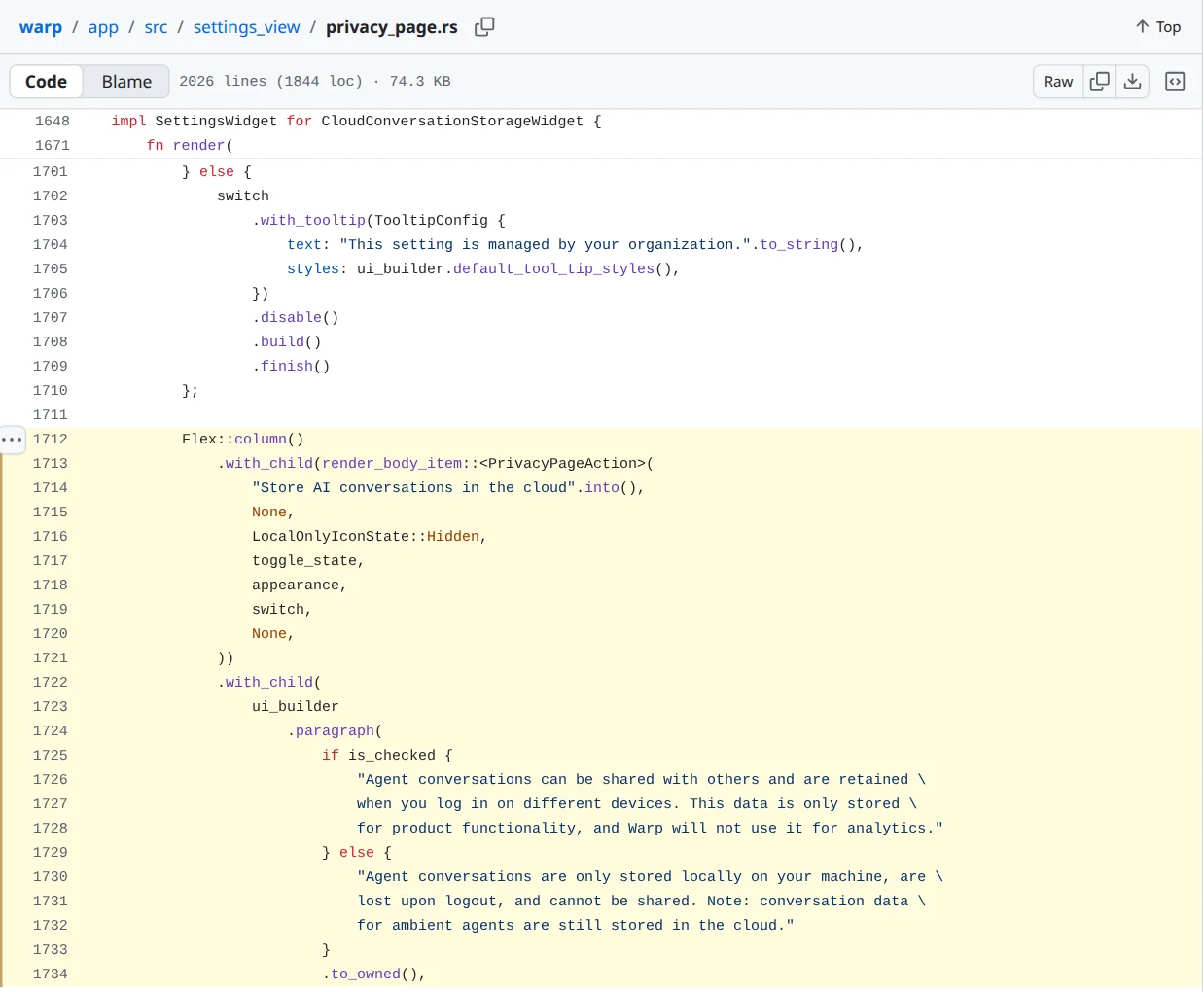Click the file size text 74.3 KB
Image resolution: width=1204 pixels, height=992 pixels.
[420, 82]
